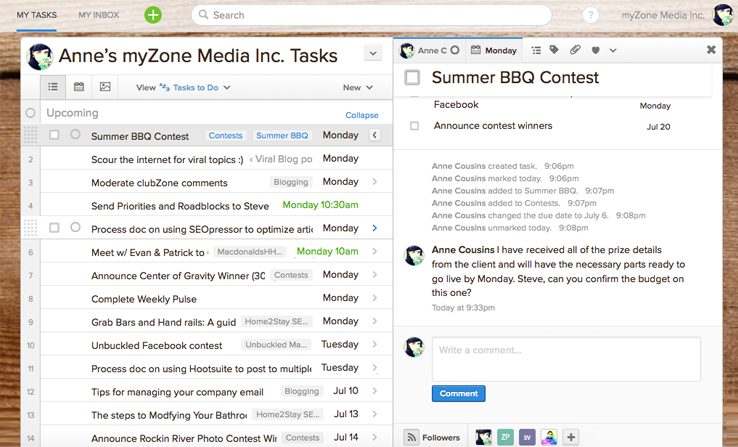
Task: Click MacdonaldsHH tag on Meet w/ Evan row
Action: pyautogui.click(x=250, y=252)
